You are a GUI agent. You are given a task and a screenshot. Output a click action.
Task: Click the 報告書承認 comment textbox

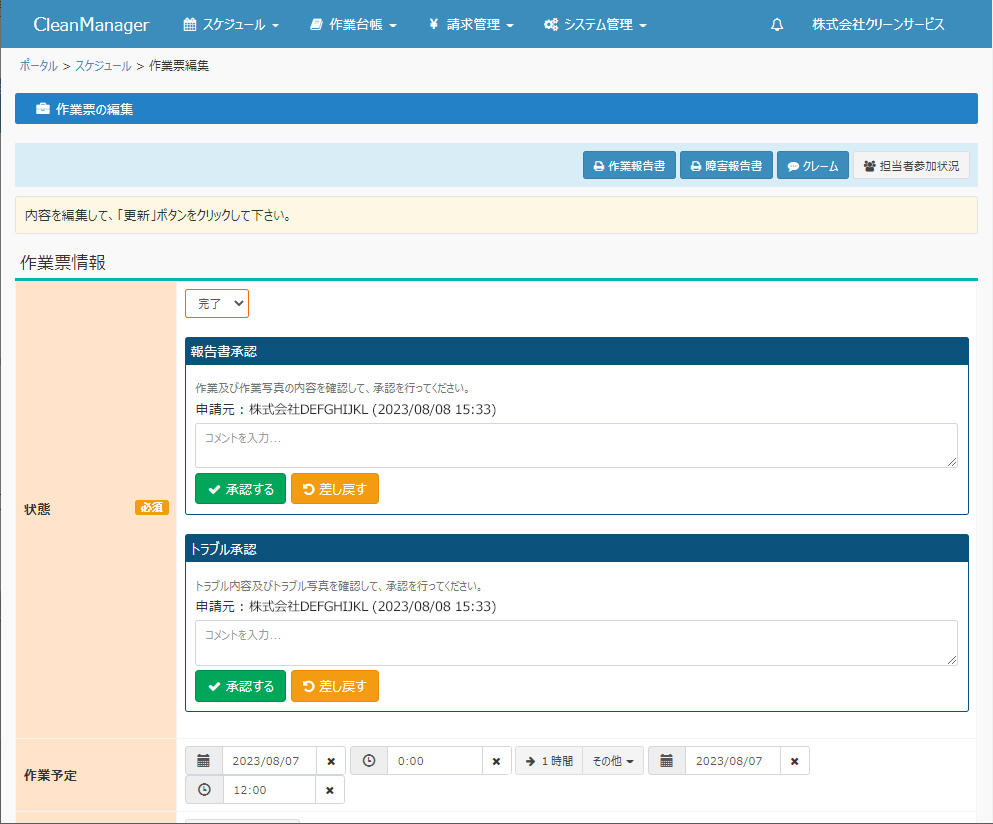point(576,445)
